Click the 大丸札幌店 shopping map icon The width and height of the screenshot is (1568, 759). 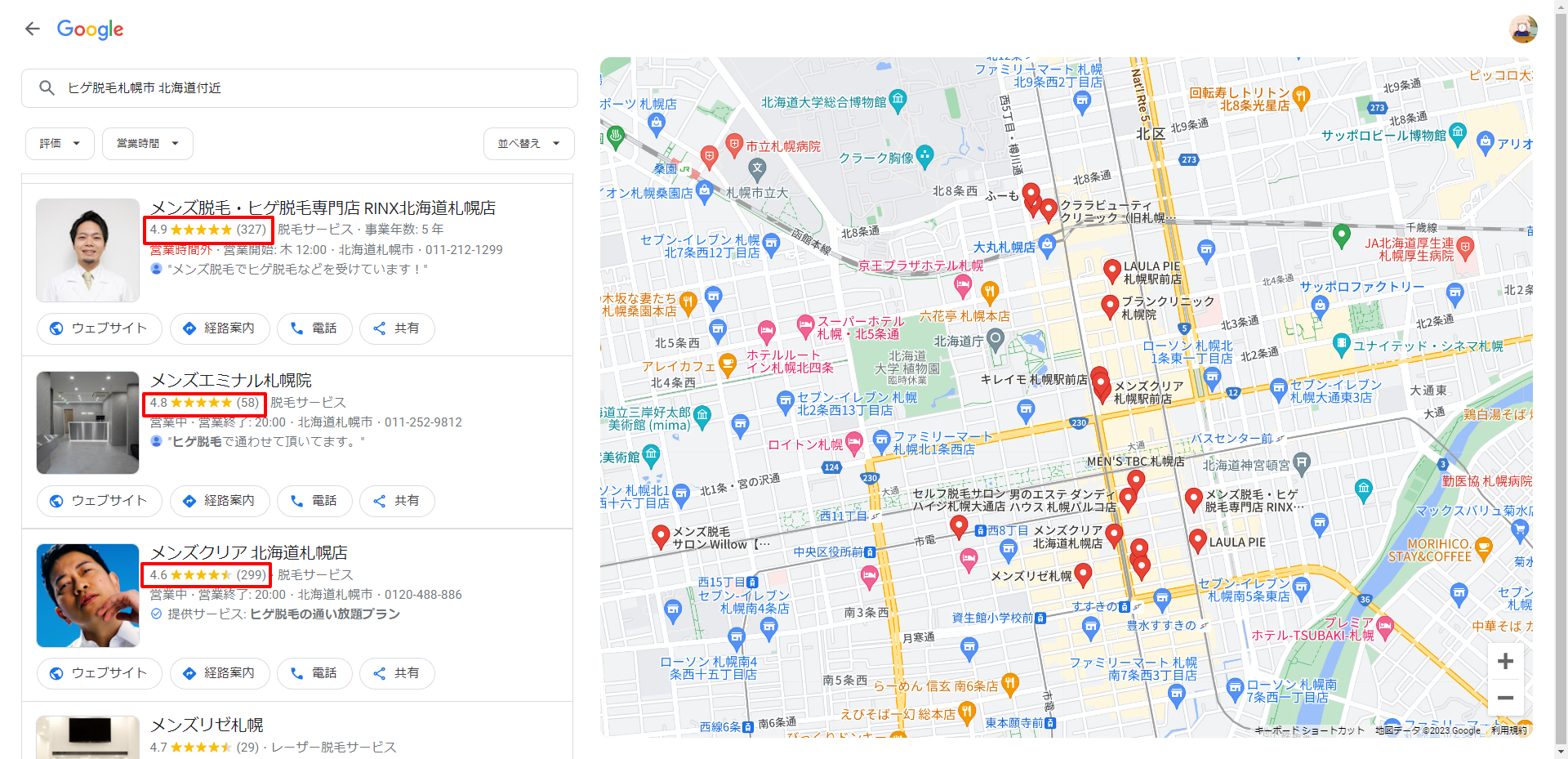pos(1047,245)
